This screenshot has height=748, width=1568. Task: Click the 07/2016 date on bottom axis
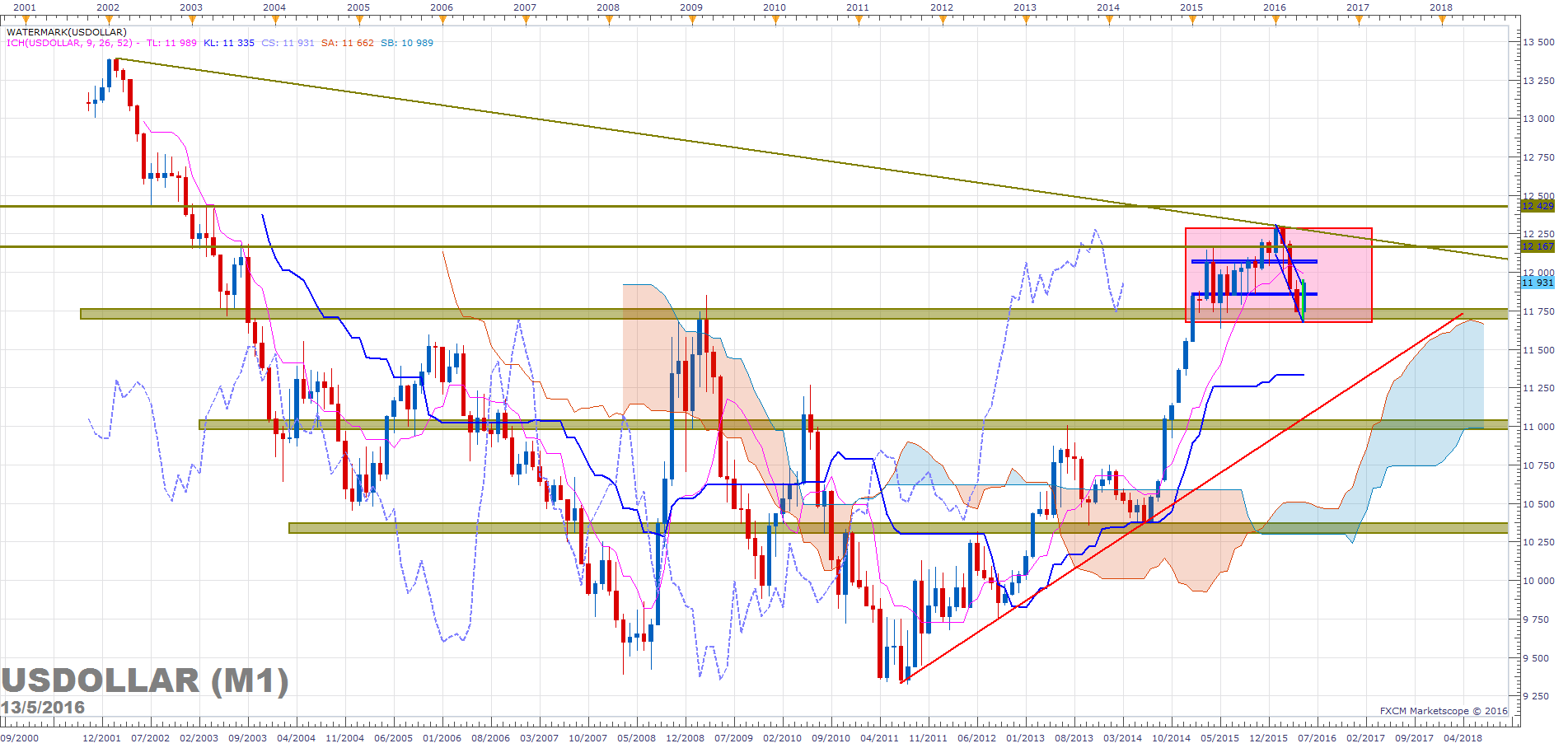click(x=1317, y=738)
